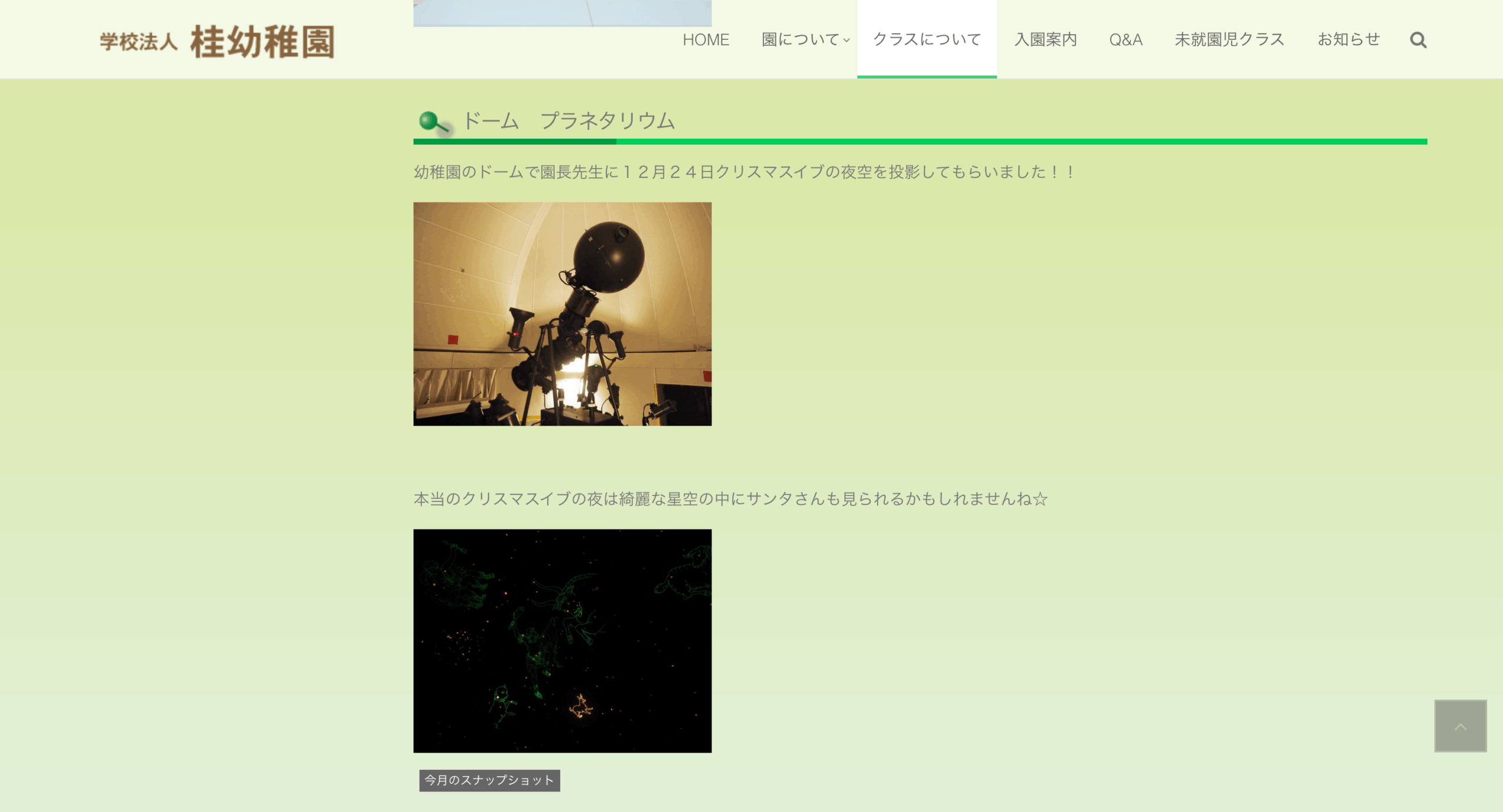Go to the HOME menu item
The width and height of the screenshot is (1503, 812).
tap(706, 40)
